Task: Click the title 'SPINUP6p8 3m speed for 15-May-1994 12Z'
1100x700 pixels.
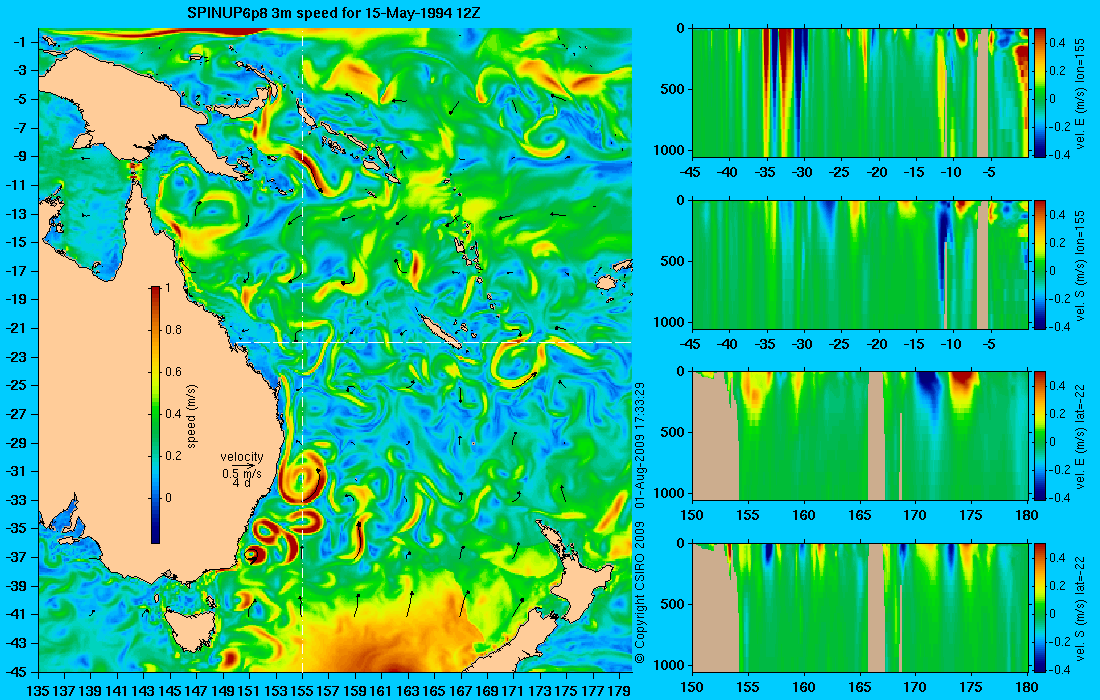Action: click(334, 13)
